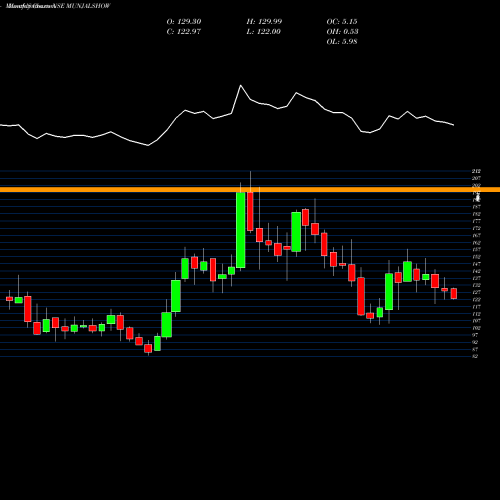Click the 212 price axis label
Viewport: 500px width, 500px height.
476,171
